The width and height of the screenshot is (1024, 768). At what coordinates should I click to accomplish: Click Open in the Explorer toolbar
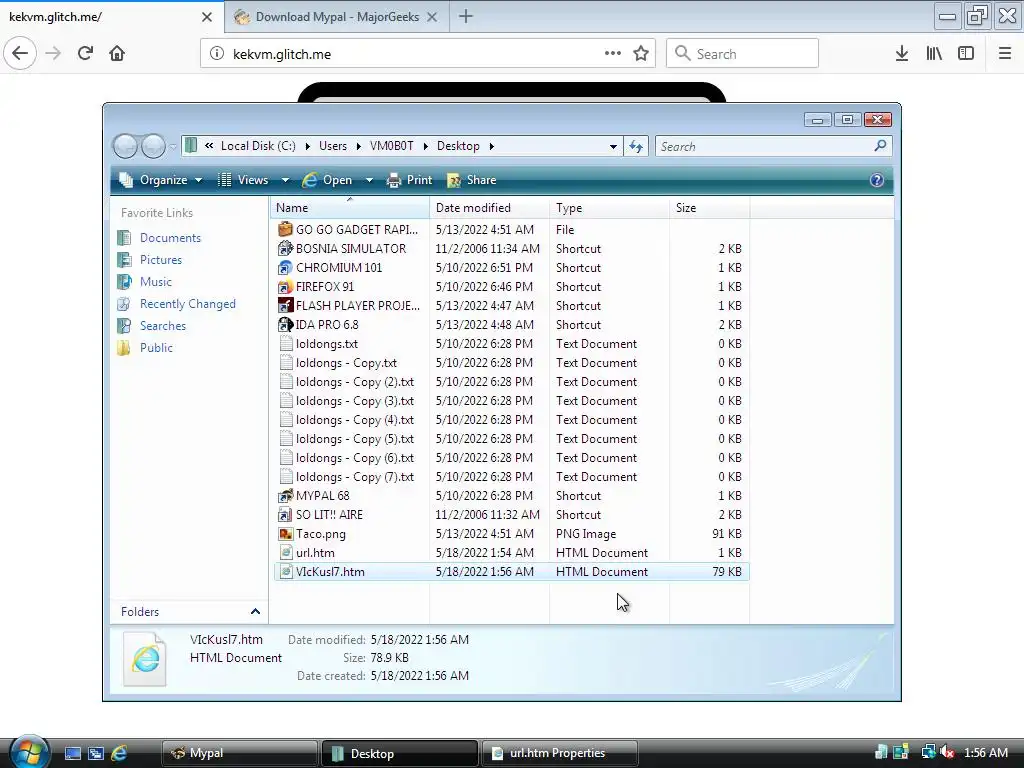tap(327, 180)
